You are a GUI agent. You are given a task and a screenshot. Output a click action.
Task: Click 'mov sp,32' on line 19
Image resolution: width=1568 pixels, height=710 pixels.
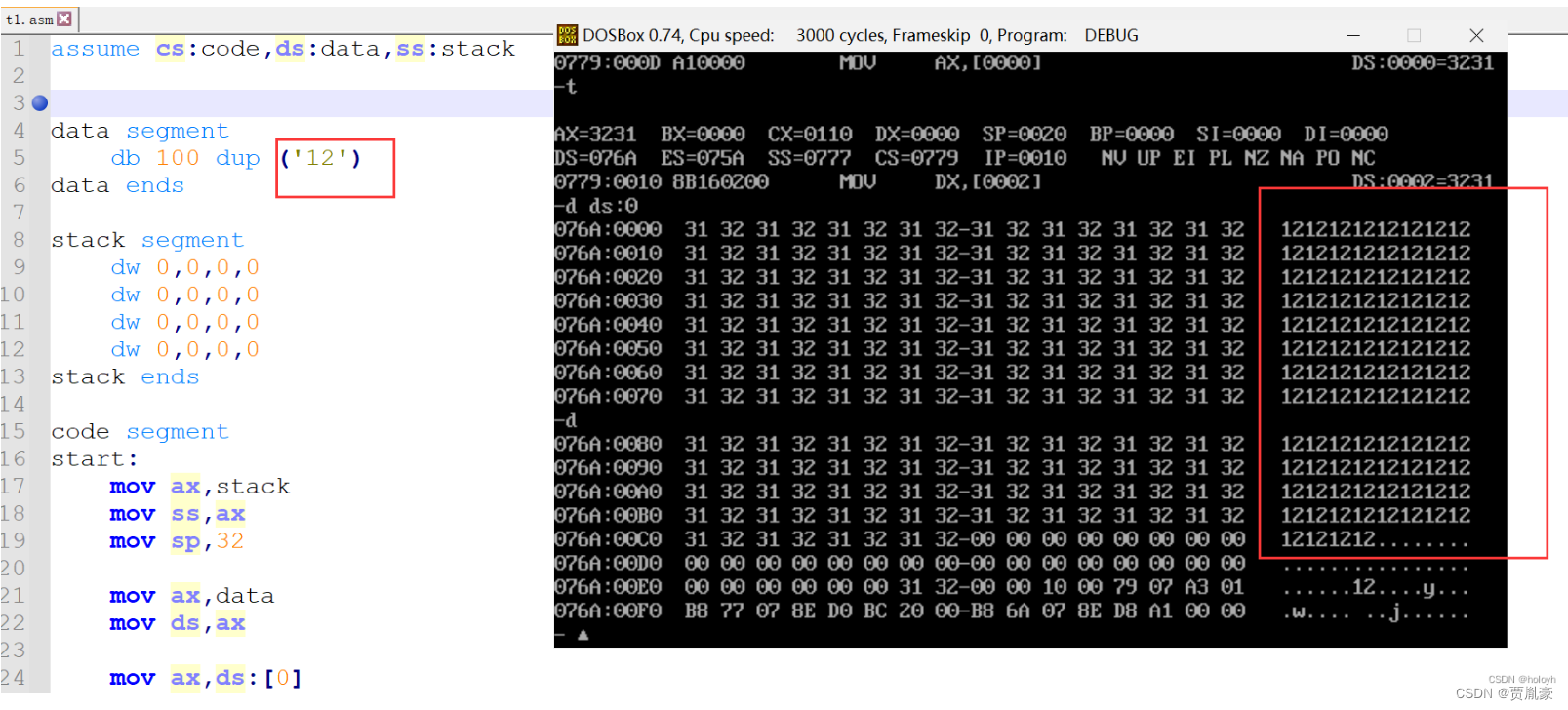coord(178,540)
